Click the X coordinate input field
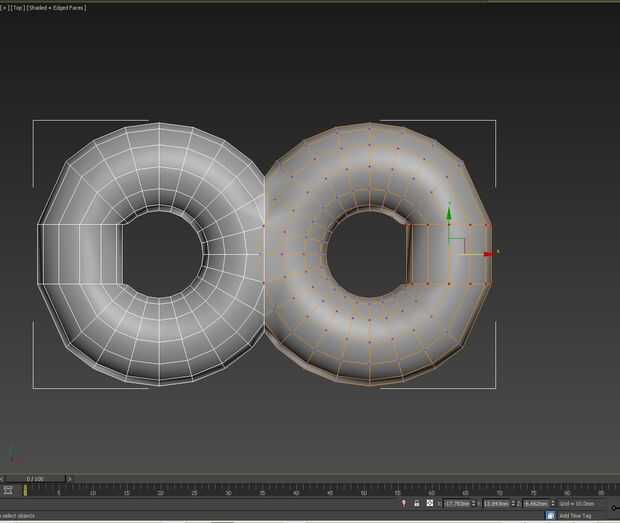The image size is (620, 523). (x=457, y=504)
